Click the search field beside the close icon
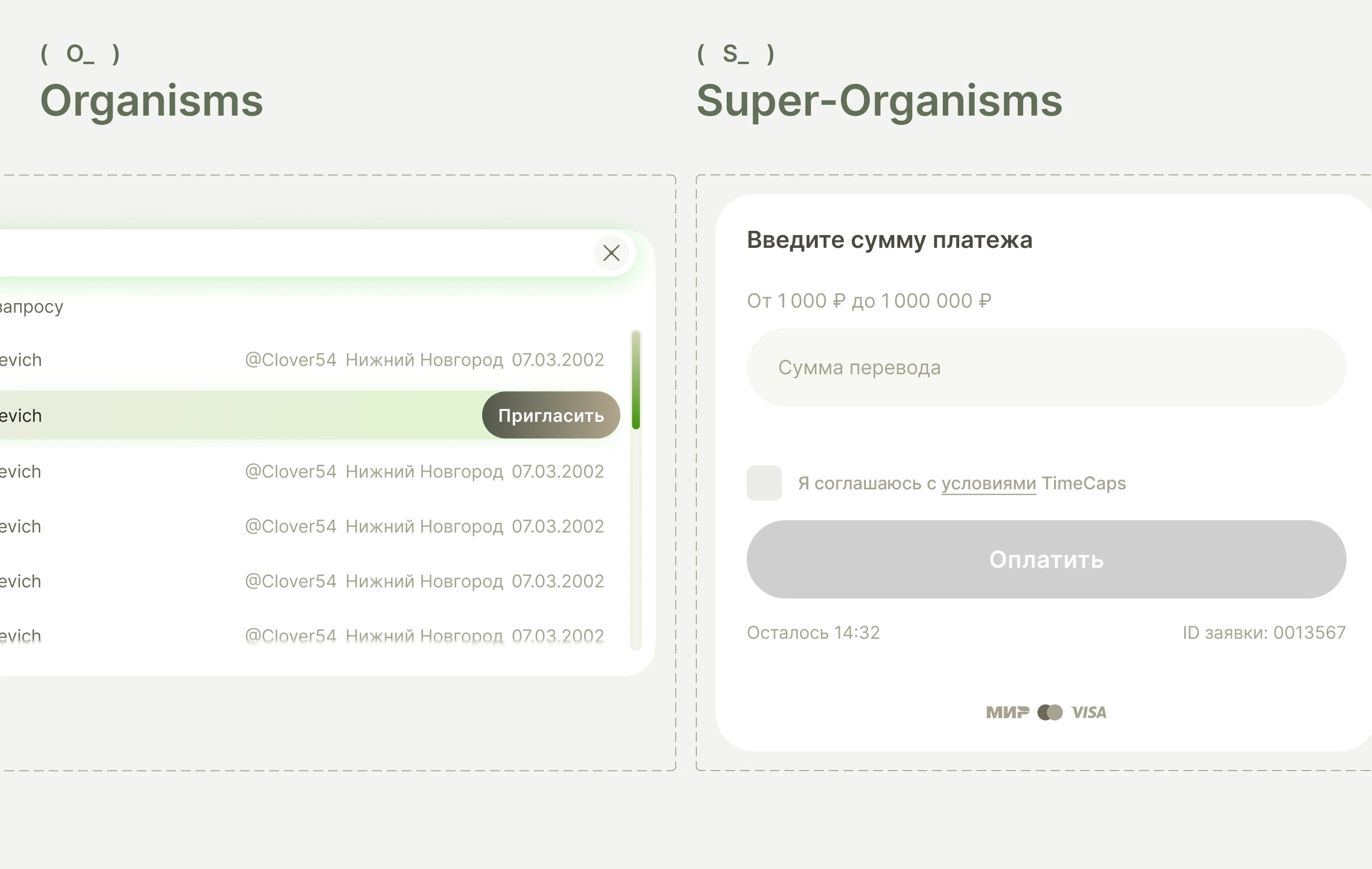 [294, 253]
